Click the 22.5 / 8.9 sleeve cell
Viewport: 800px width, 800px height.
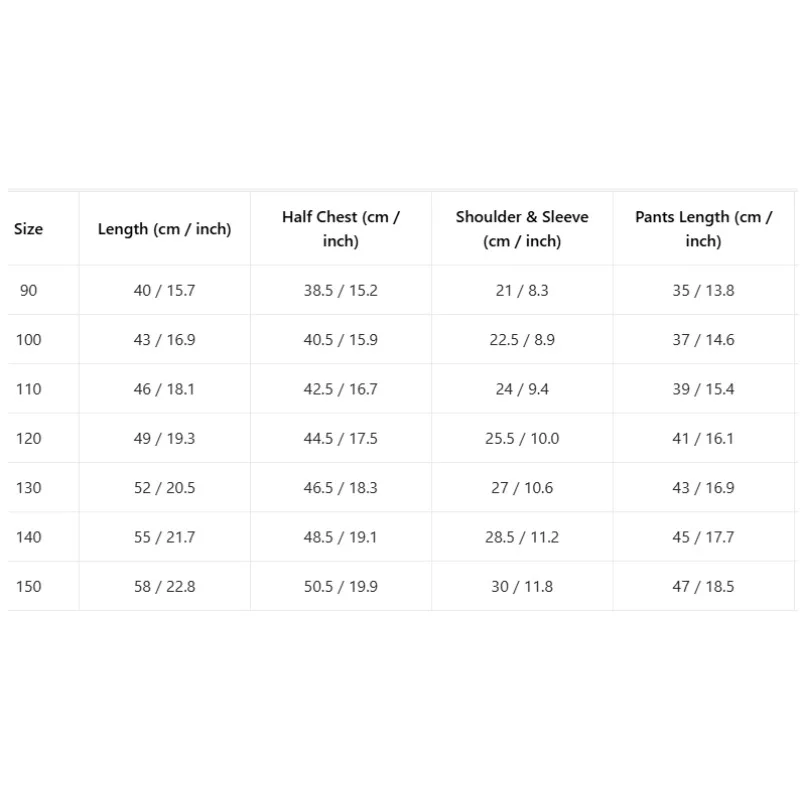(x=522, y=340)
